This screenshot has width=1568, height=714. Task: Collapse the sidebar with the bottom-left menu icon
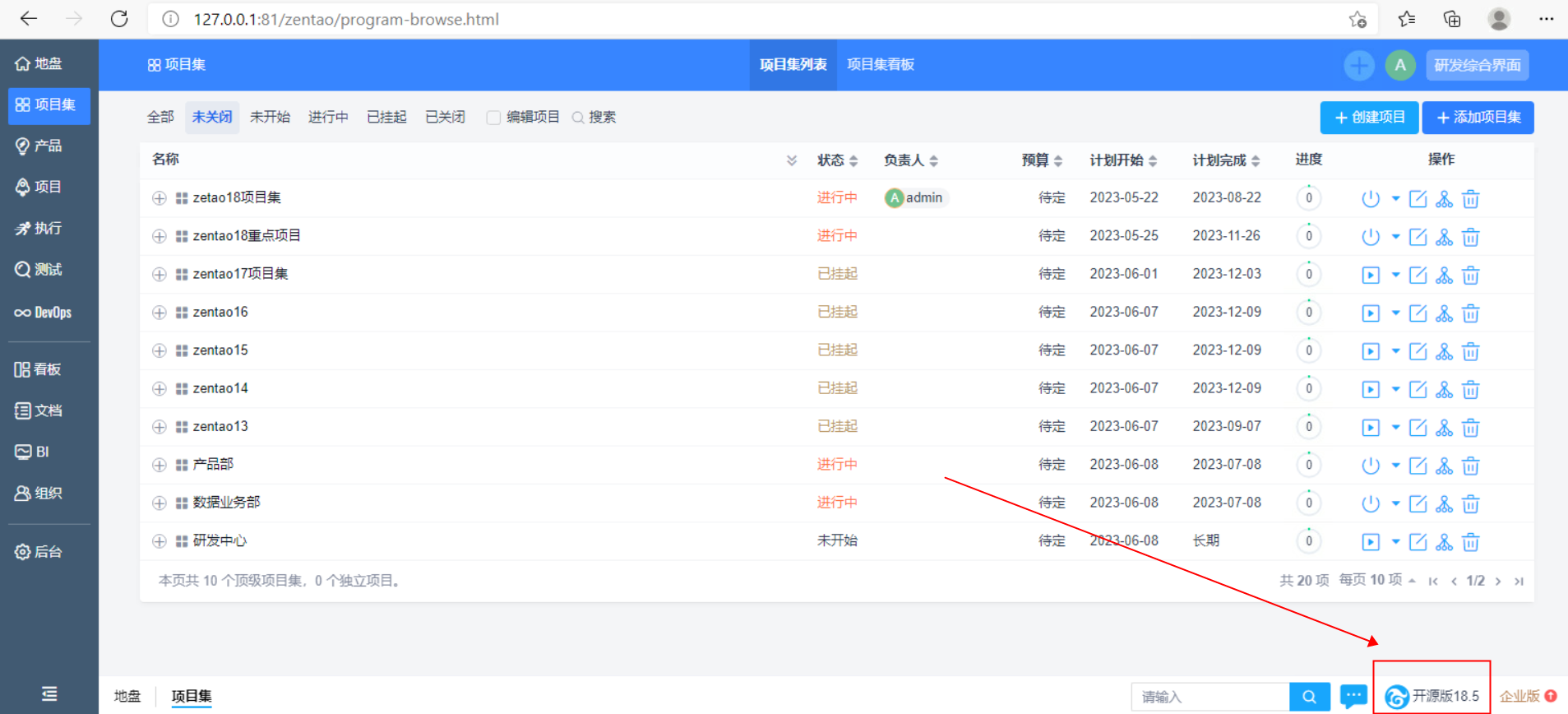[49, 693]
